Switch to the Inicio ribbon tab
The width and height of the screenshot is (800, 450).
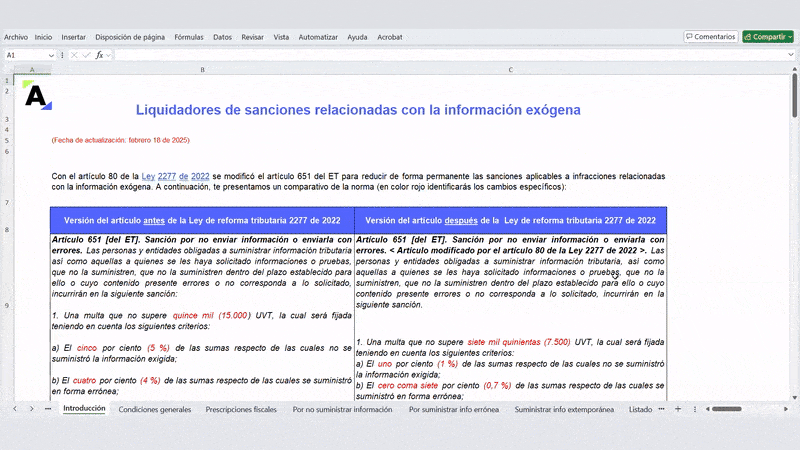(43, 37)
